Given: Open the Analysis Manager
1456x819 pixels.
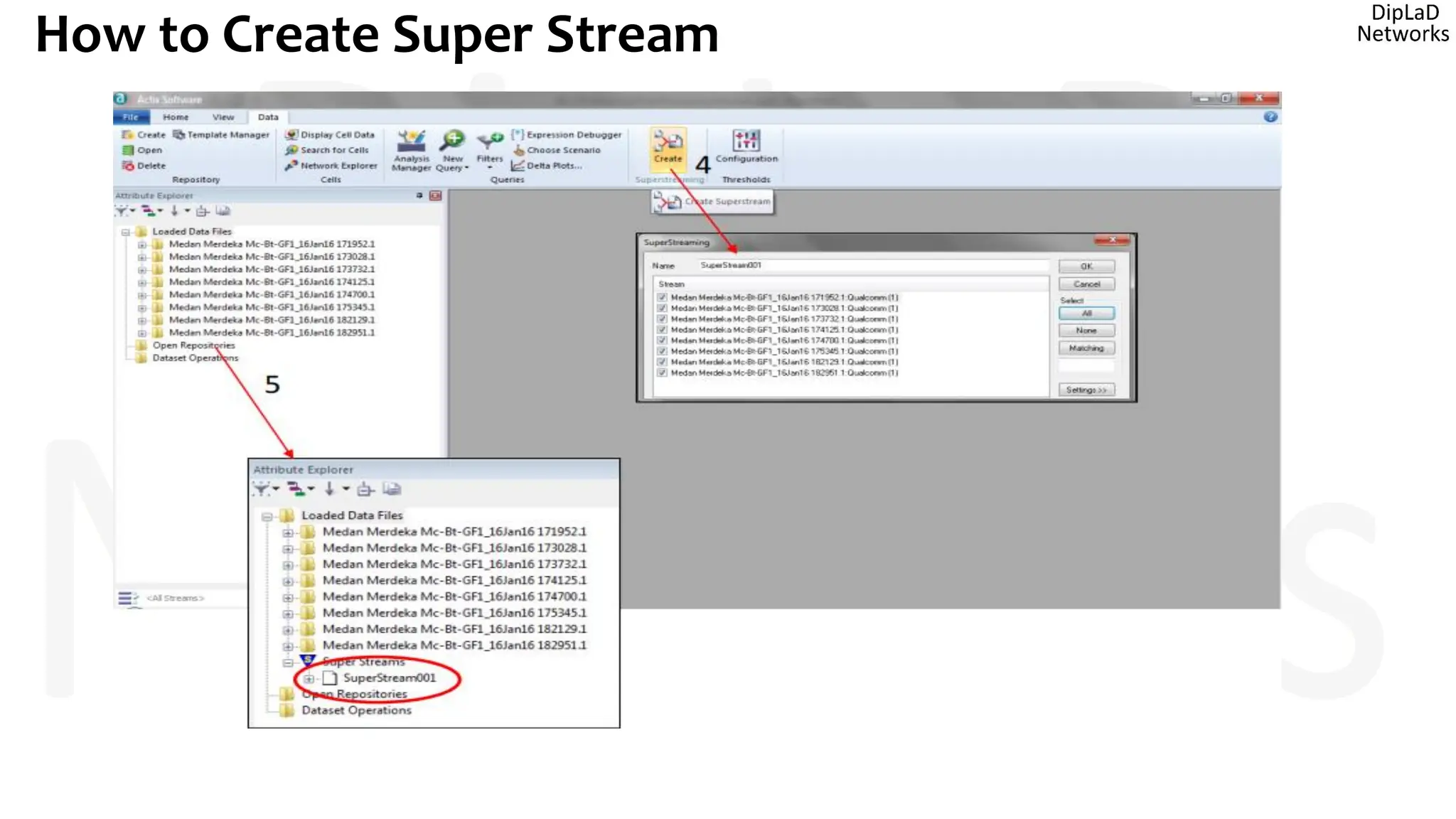Looking at the screenshot, I should tap(411, 150).
